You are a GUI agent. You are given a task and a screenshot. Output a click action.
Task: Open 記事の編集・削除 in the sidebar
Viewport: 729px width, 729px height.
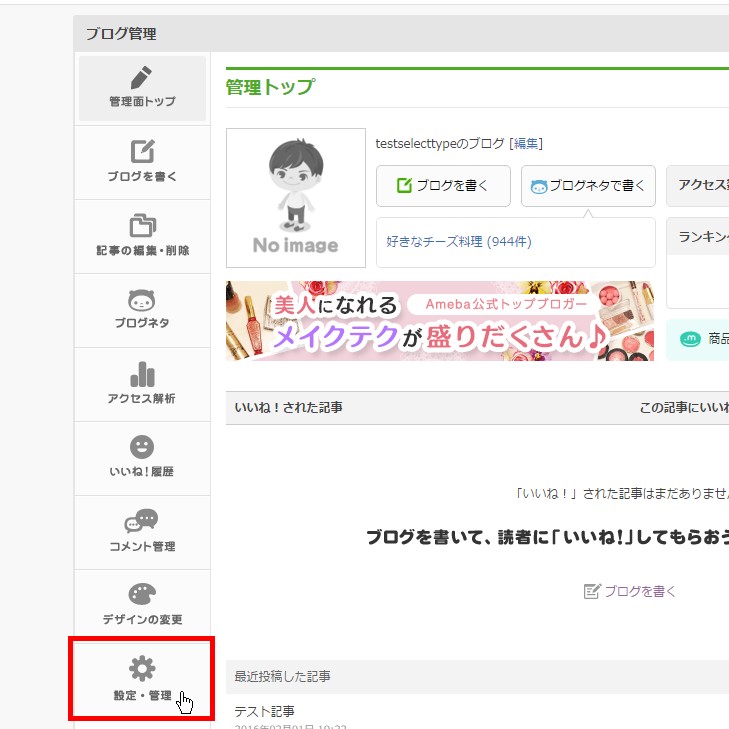tap(142, 236)
